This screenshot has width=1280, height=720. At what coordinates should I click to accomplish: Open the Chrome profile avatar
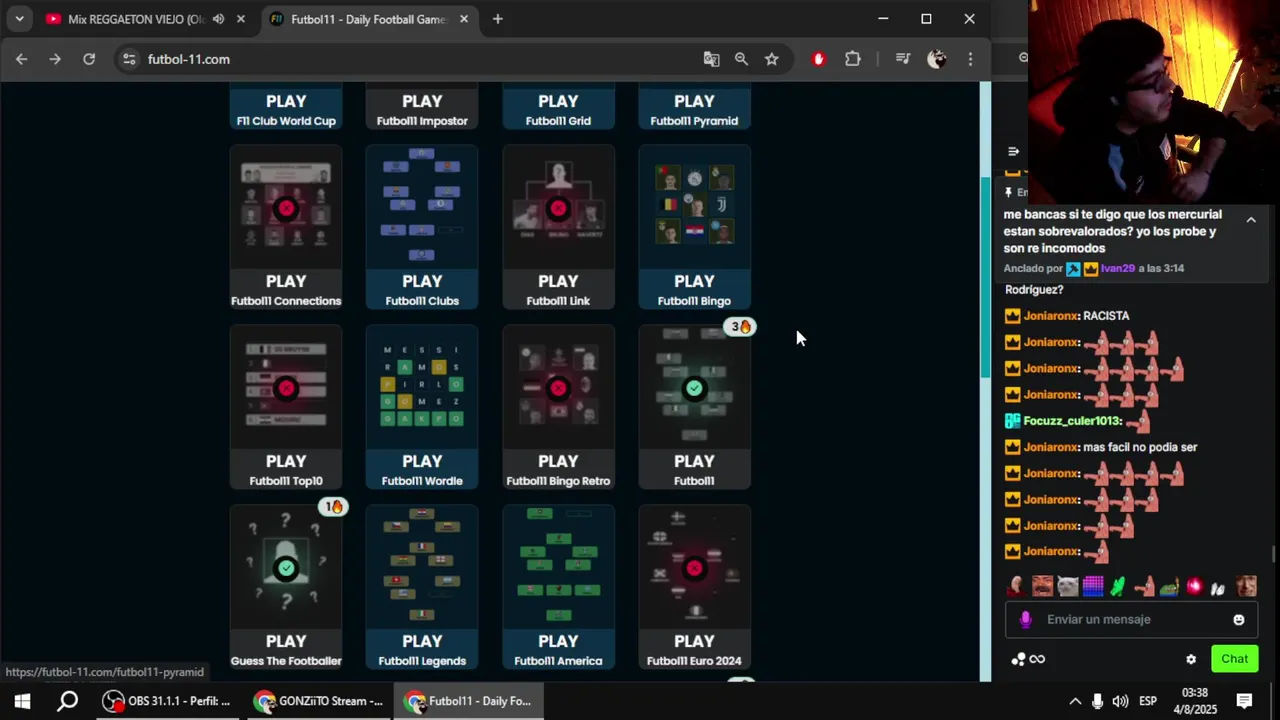point(937,59)
